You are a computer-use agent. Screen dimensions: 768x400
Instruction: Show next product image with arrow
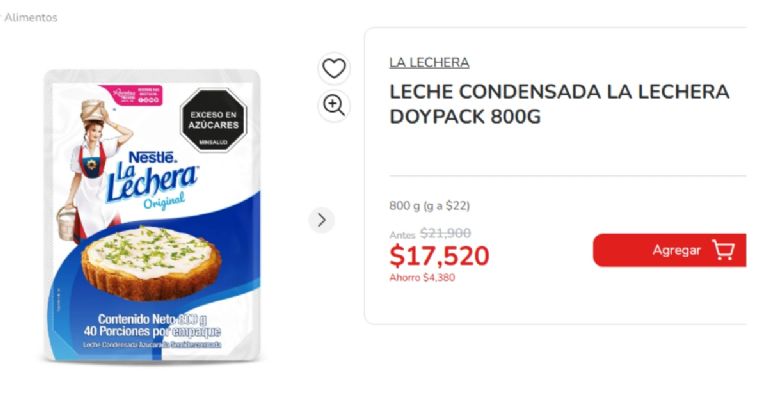point(321,220)
